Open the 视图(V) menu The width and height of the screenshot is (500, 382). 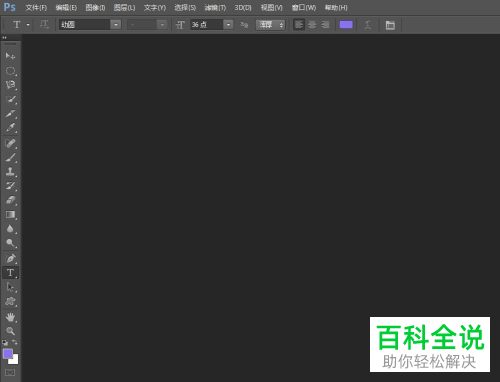[271, 7]
